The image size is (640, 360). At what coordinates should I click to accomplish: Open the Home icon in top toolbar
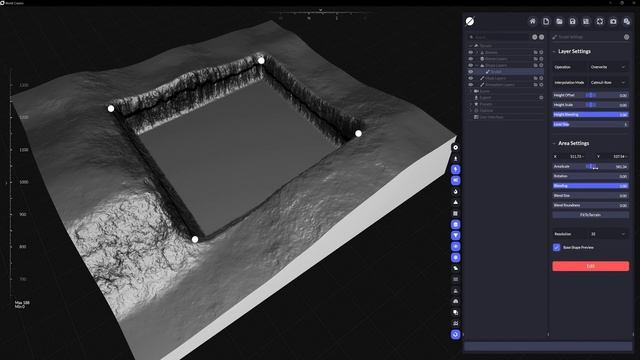tap(532, 21)
